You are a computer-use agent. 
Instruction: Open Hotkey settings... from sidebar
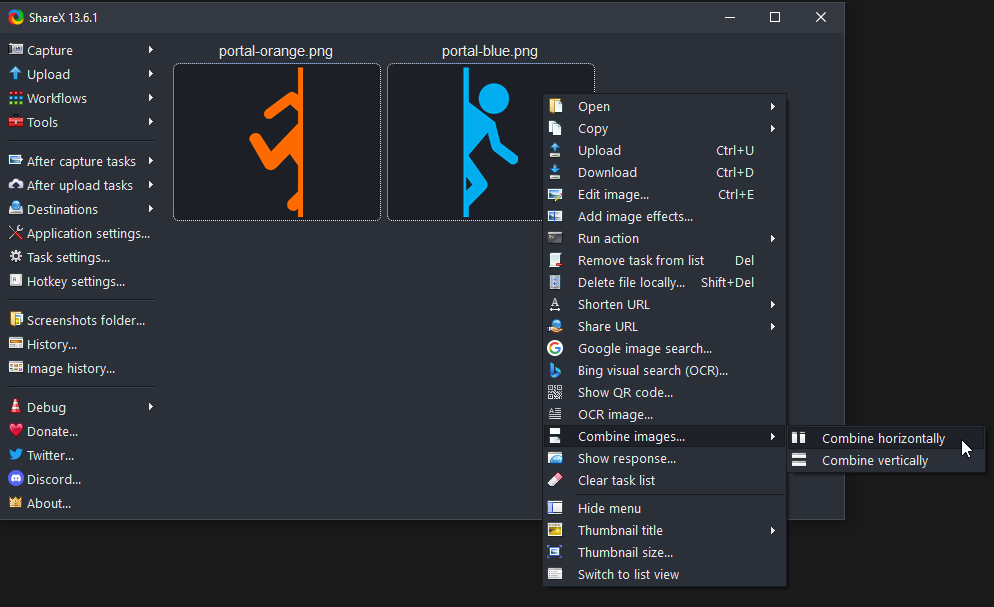81,281
